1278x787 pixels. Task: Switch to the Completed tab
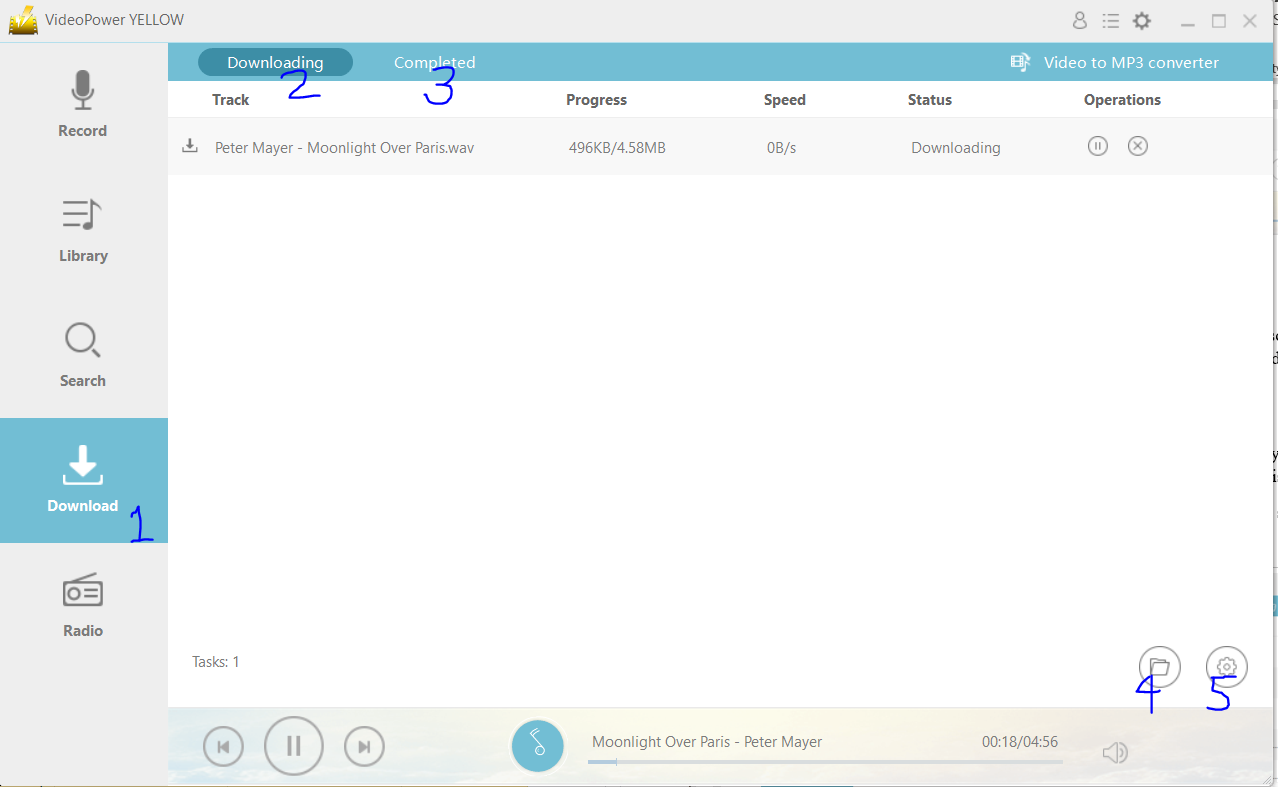[434, 61]
